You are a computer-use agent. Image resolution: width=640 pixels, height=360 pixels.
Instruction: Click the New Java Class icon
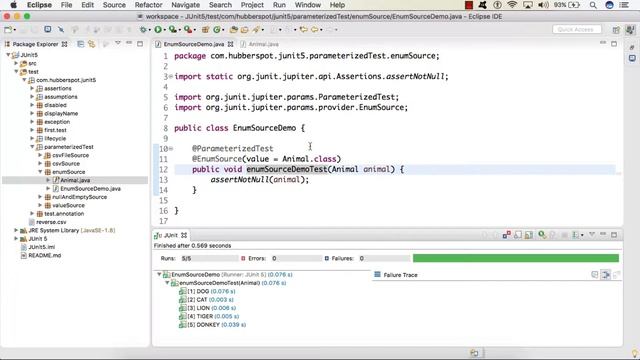[217, 29]
